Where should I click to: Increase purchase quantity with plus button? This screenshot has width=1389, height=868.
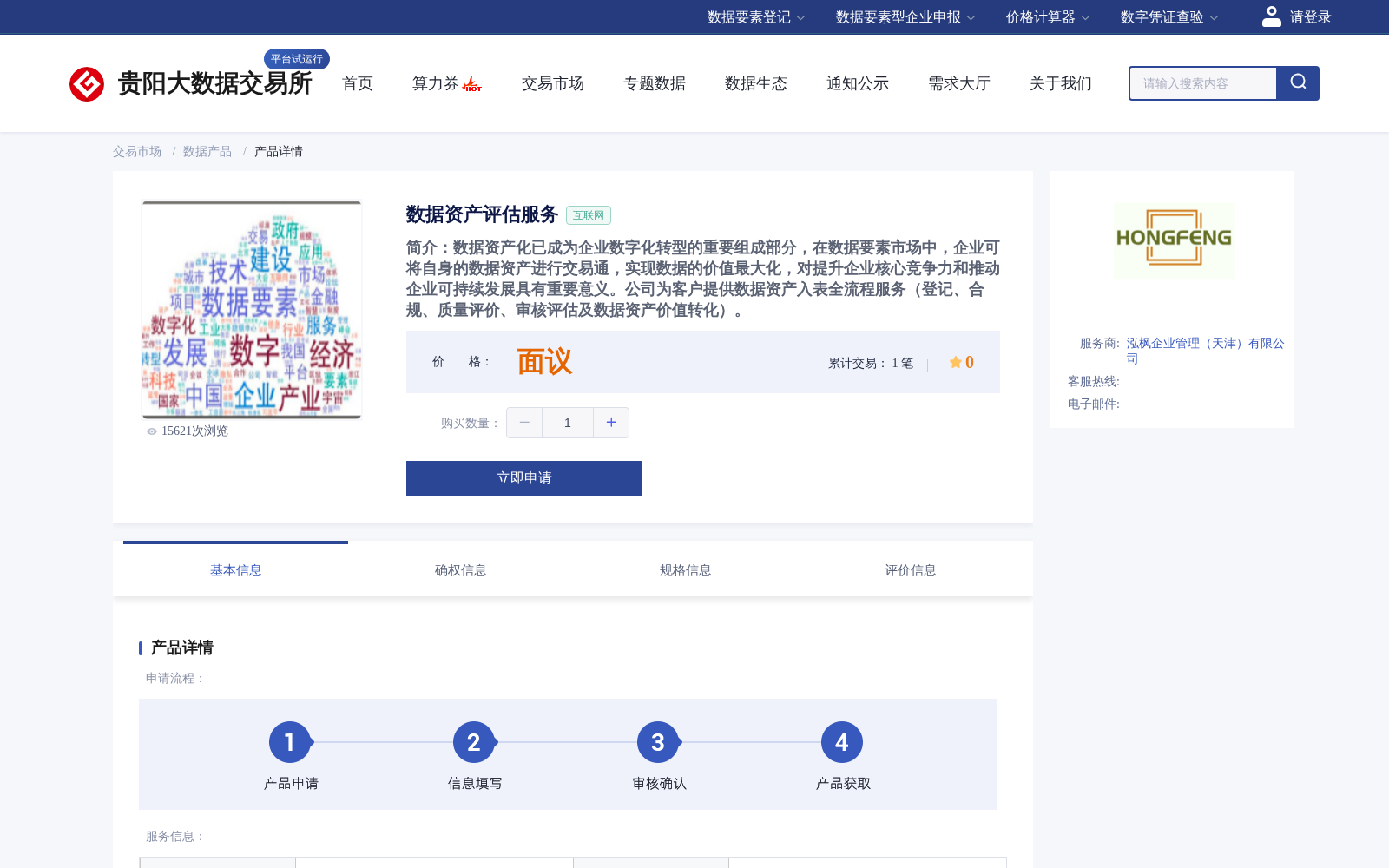click(x=611, y=423)
